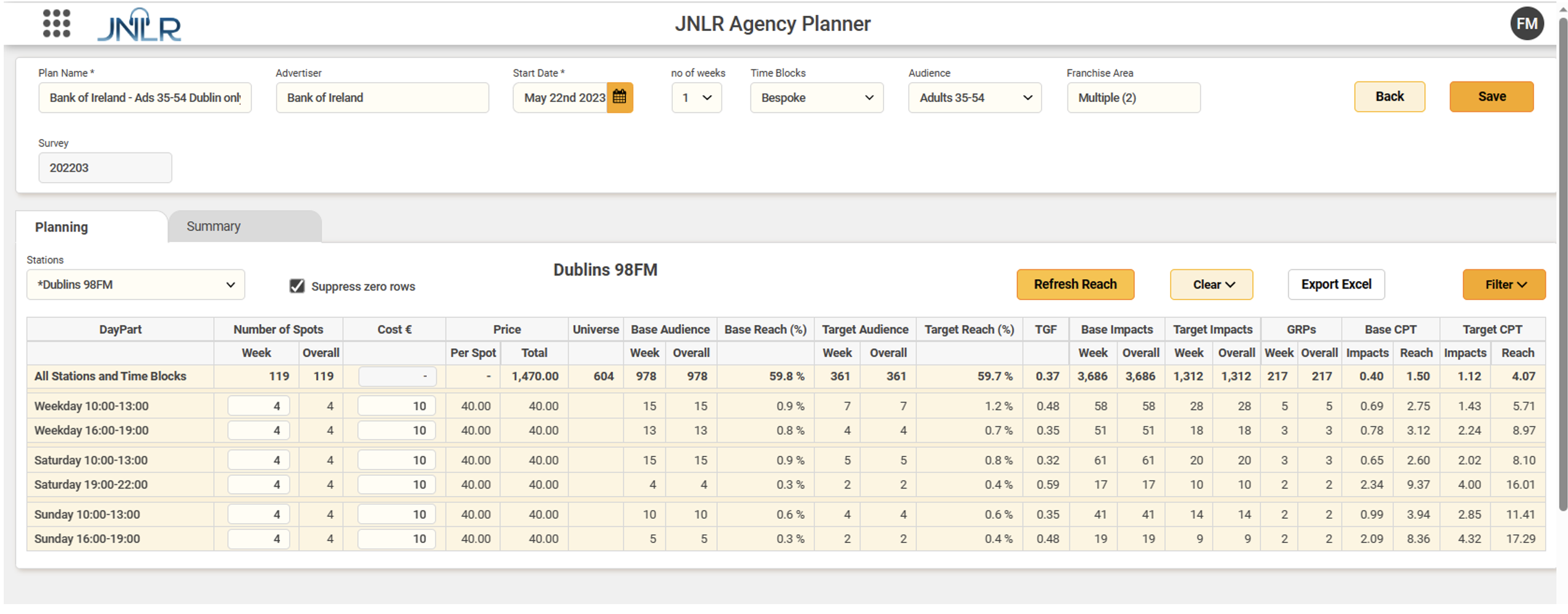Image resolution: width=1568 pixels, height=614 pixels.
Task: Click the Cost € column header
Action: point(394,329)
